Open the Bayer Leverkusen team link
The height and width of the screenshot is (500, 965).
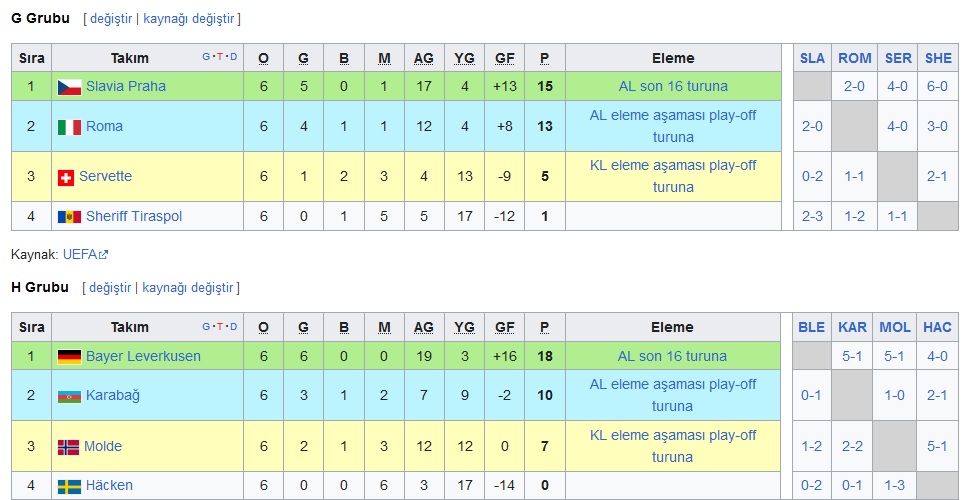[143, 356]
